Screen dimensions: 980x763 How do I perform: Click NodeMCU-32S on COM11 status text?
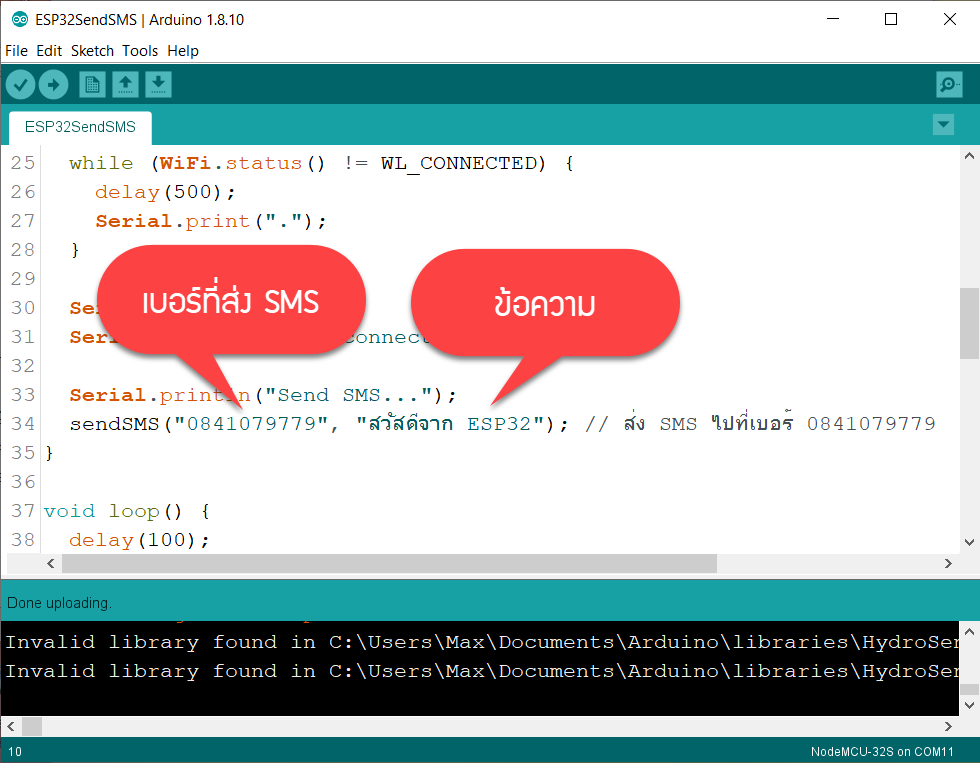(x=882, y=752)
